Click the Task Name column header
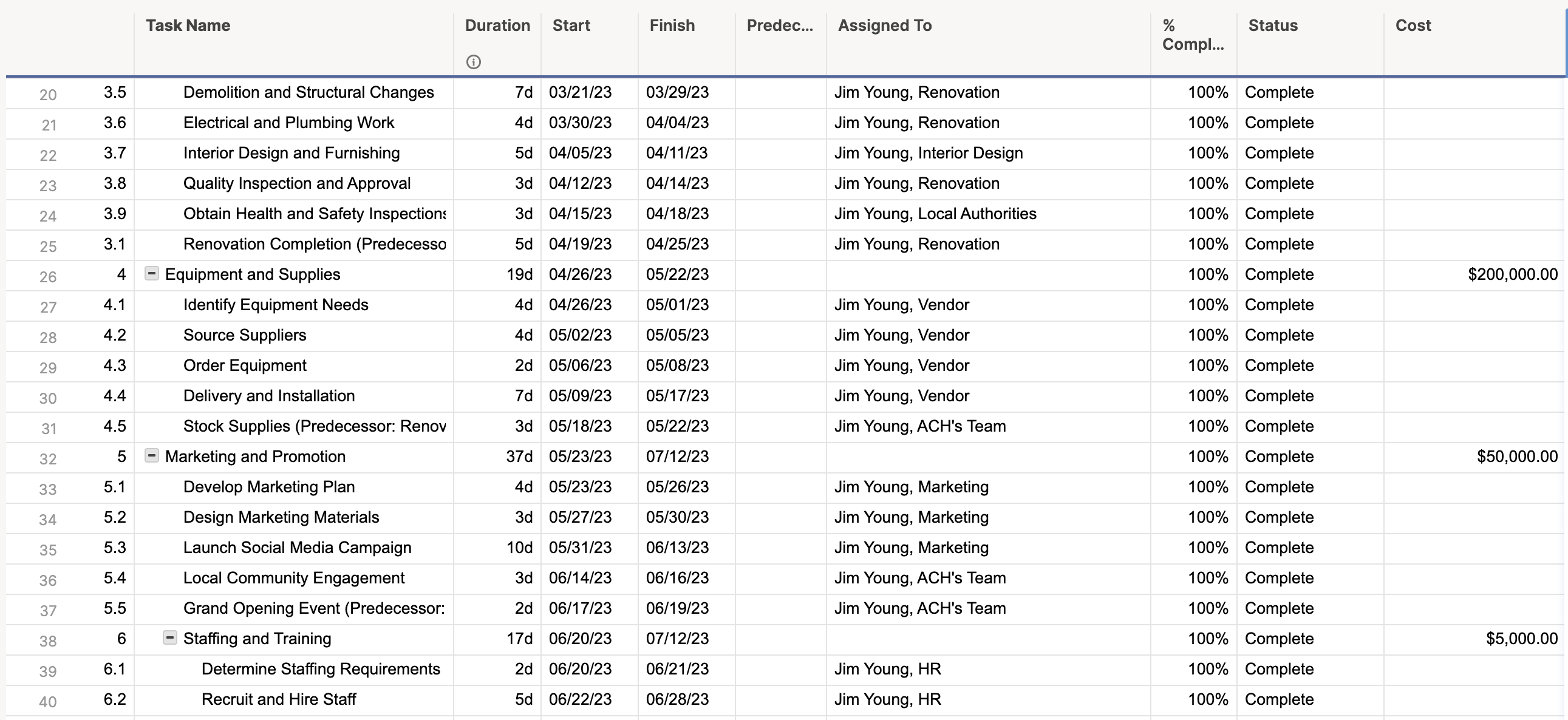The image size is (1568, 720). point(188,25)
